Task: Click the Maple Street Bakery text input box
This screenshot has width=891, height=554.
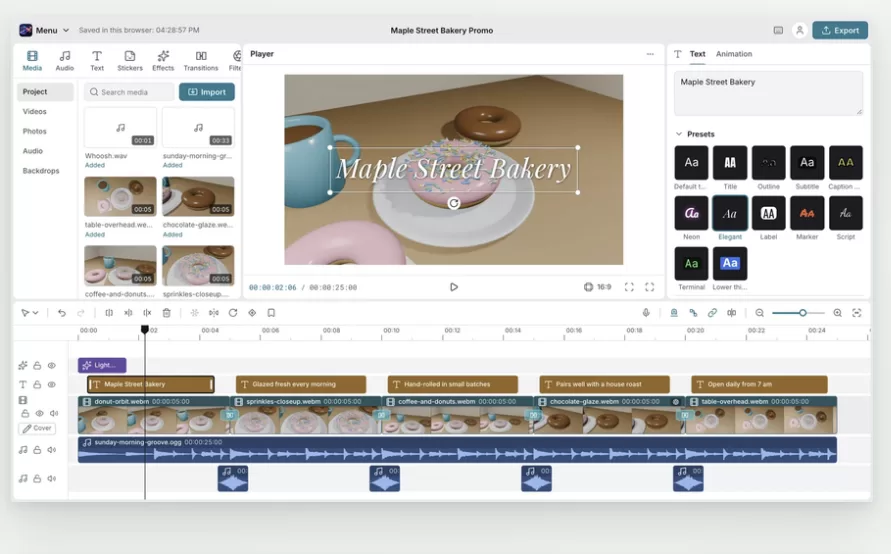Action: (768, 93)
